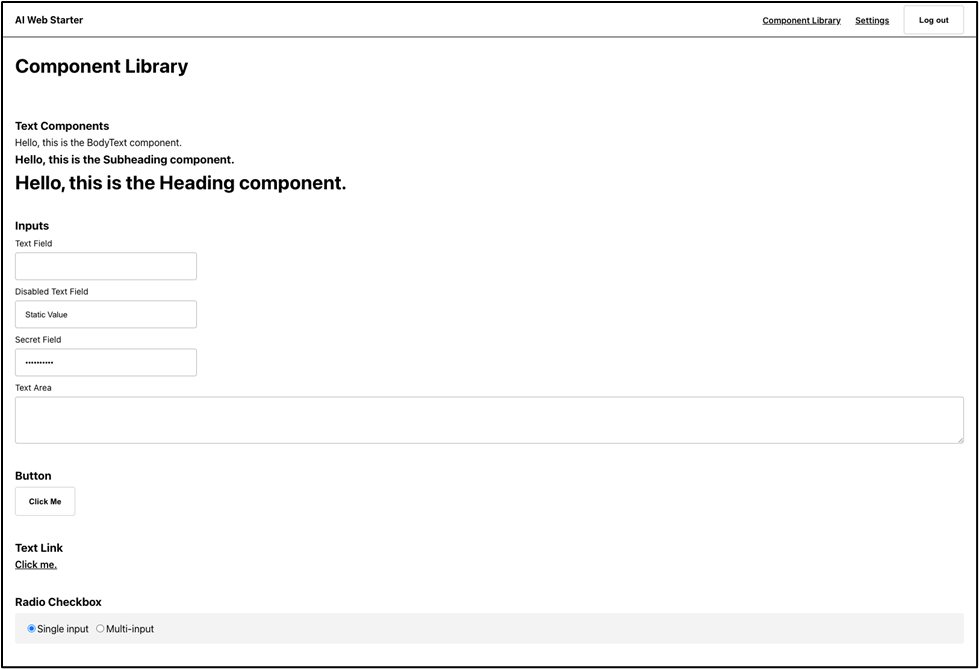Click the BodyText component sample sentence
The image size is (979, 669).
[98, 143]
